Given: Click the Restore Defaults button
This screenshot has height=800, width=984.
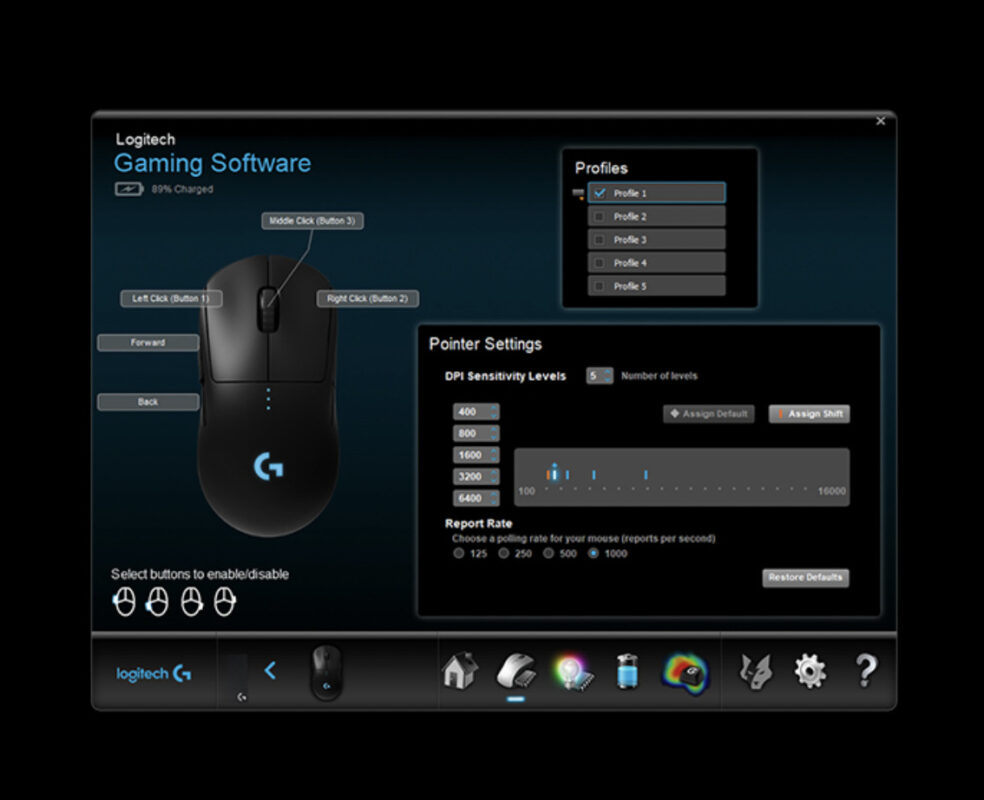Looking at the screenshot, I should point(805,577).
